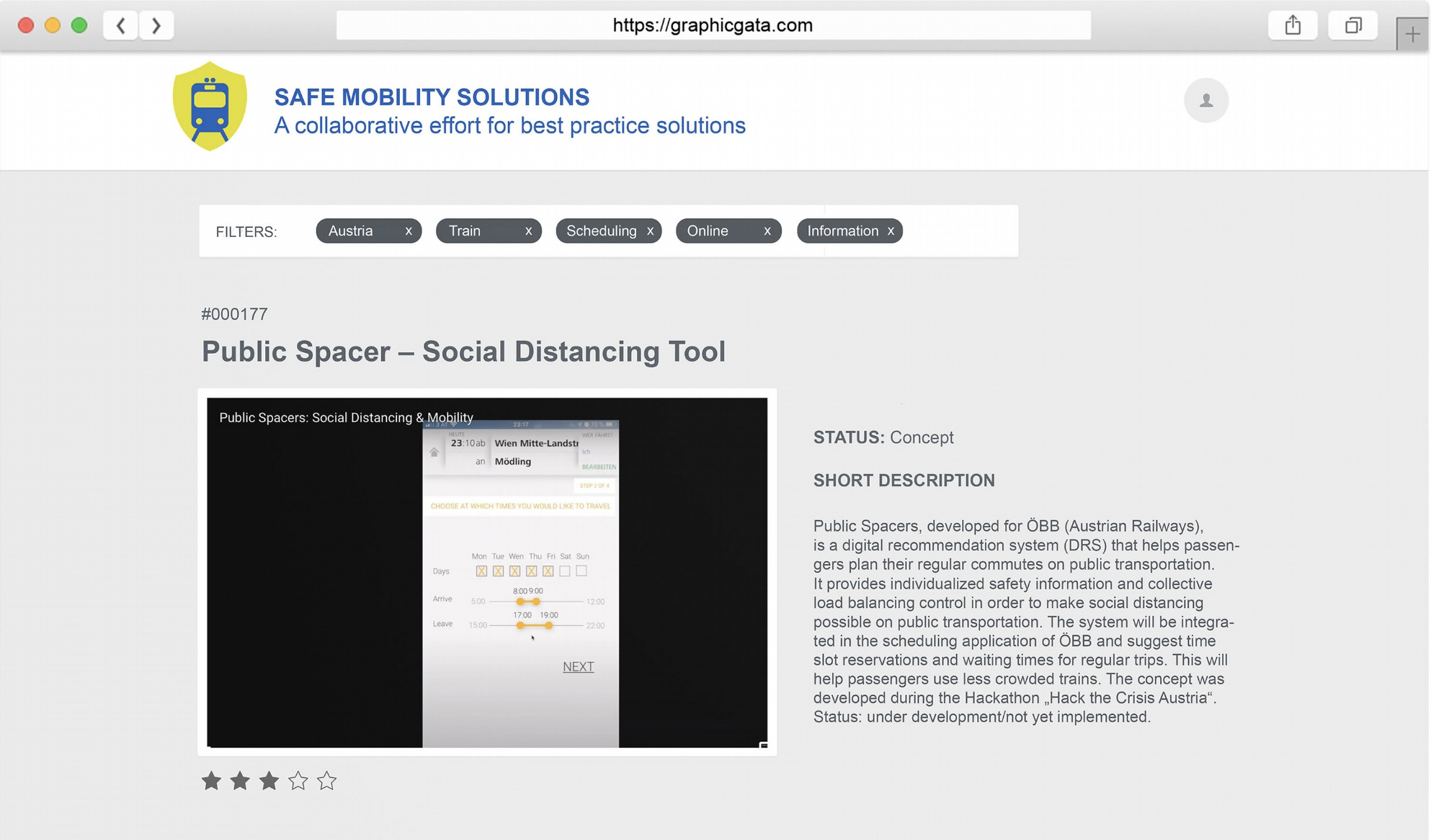Click the SAFE MOBILITY SOLUTIONS site title
Screen dimensions: 1431x840
[432, 97]
